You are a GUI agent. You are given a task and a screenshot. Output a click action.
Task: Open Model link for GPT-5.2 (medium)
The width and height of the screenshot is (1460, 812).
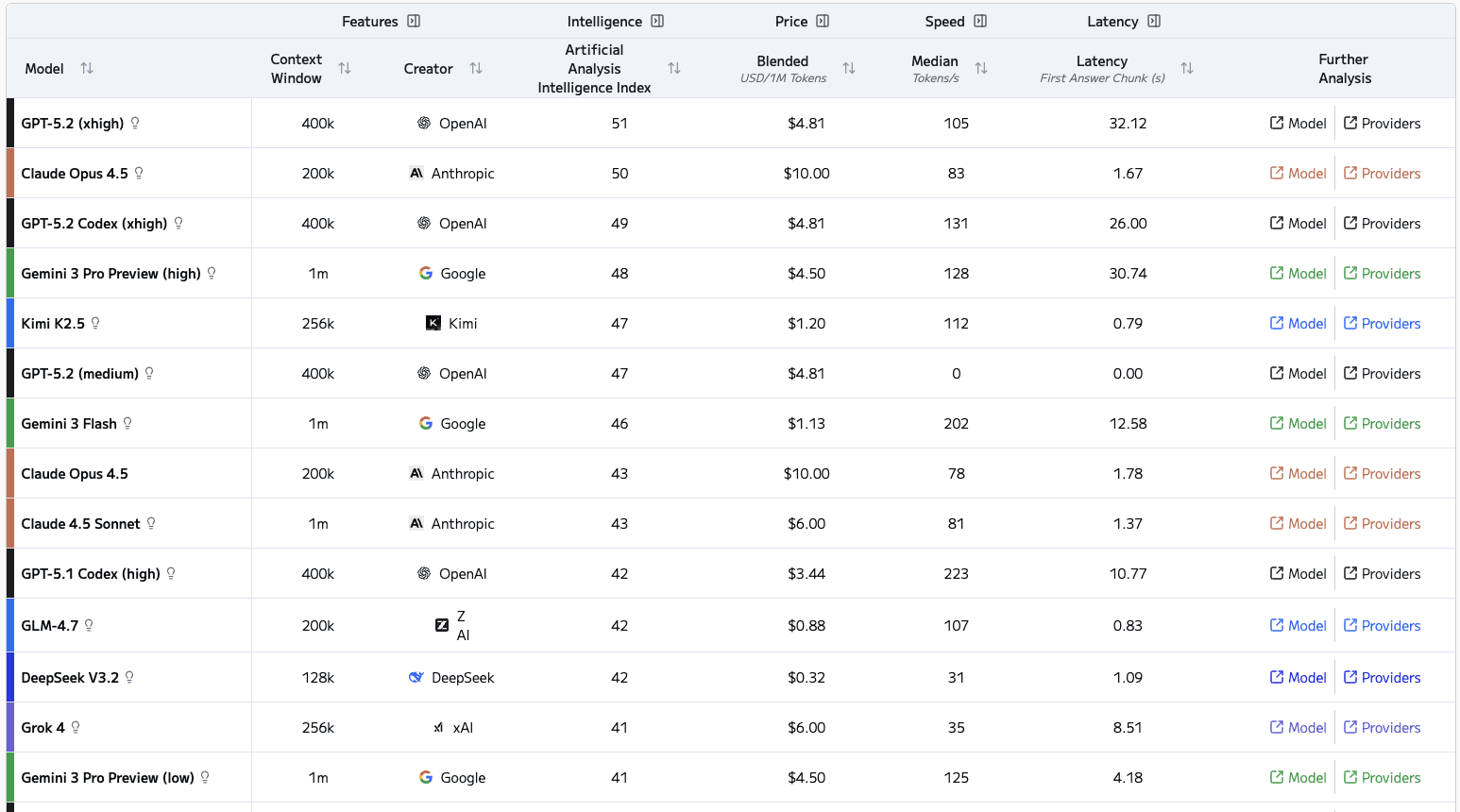pyautogui.click(x=1298, y=373)
